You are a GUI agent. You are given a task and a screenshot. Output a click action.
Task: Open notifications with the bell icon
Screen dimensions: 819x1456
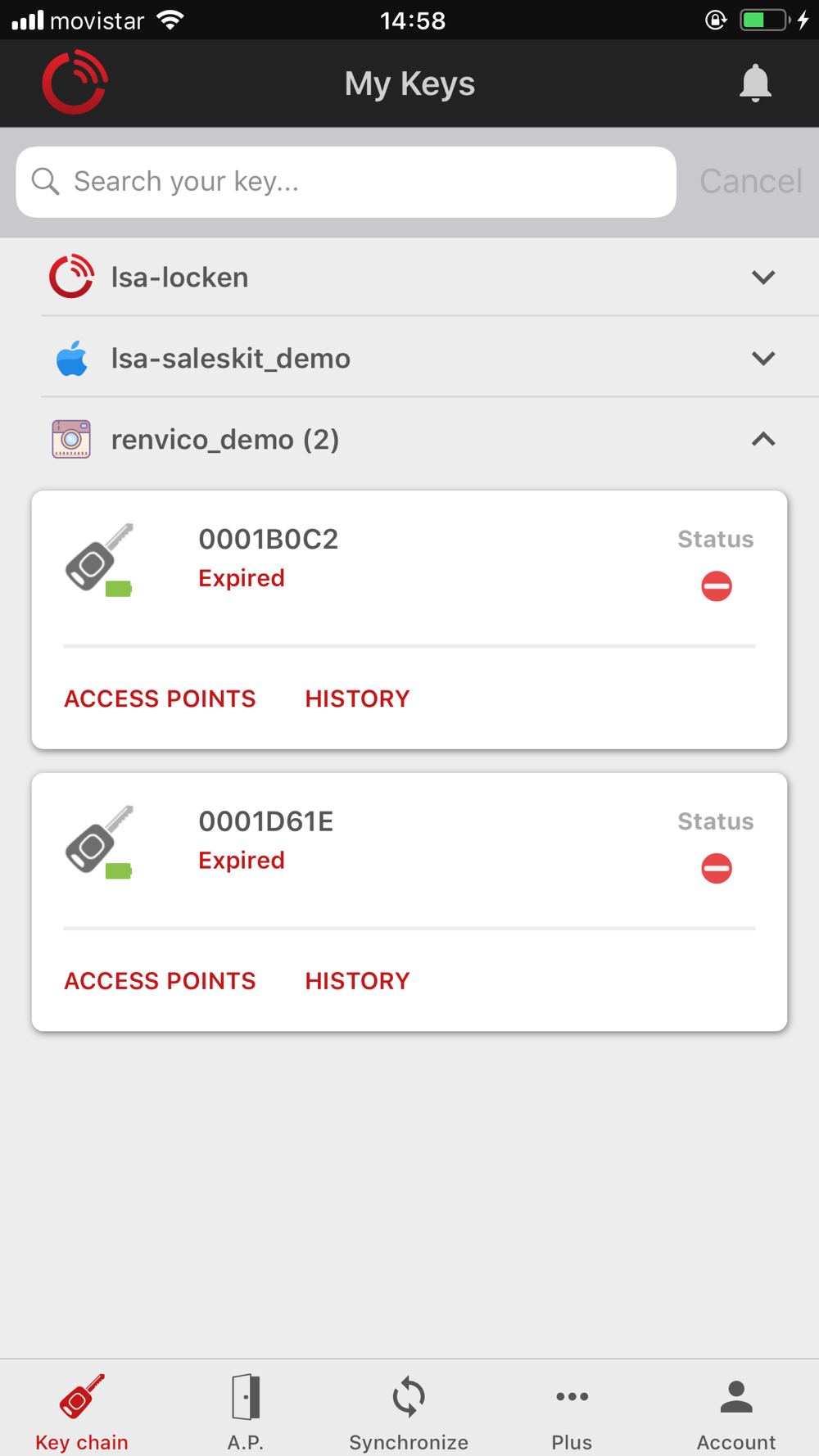point(755,84)
